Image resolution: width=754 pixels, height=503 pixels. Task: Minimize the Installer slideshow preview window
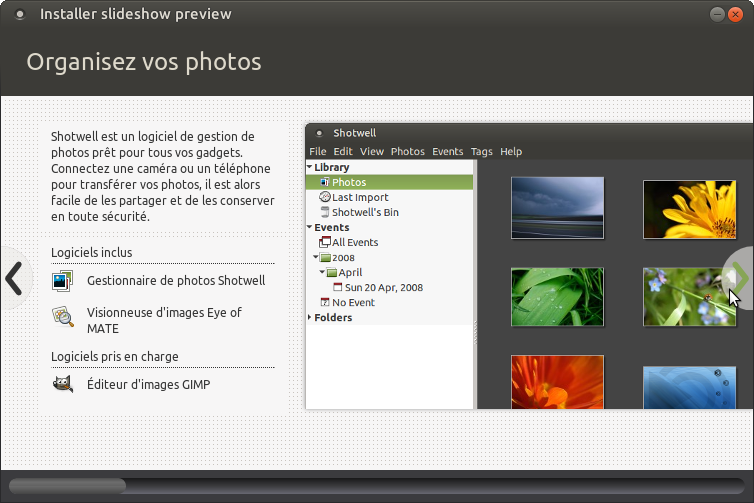[717, 14]
